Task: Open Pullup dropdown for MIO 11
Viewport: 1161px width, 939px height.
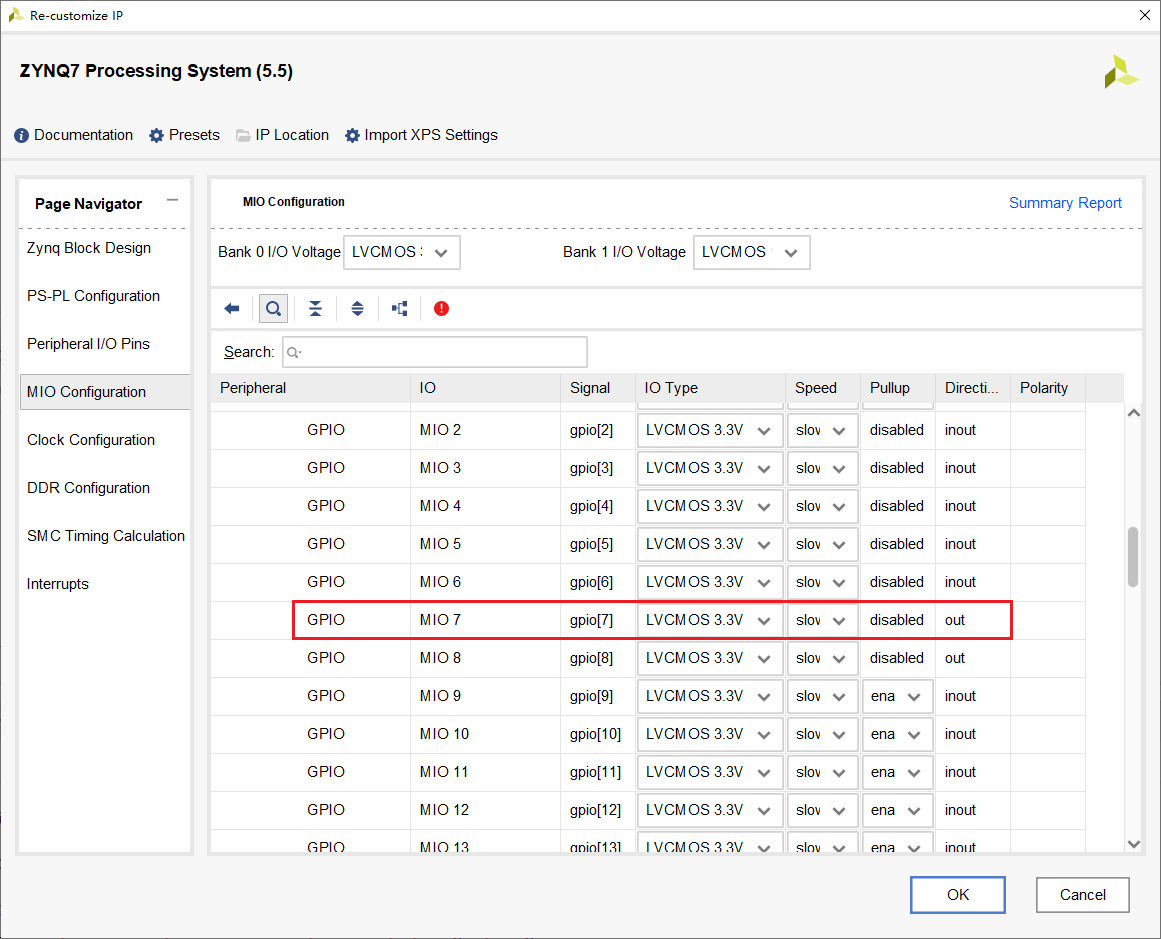Action: [897, 772]
